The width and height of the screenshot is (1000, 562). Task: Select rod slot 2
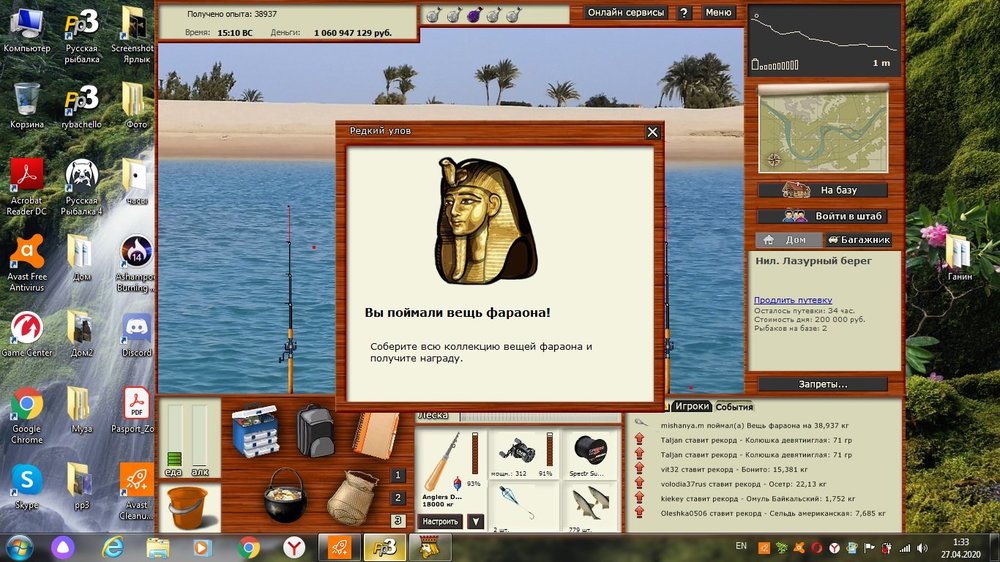[x=398, y=498]
